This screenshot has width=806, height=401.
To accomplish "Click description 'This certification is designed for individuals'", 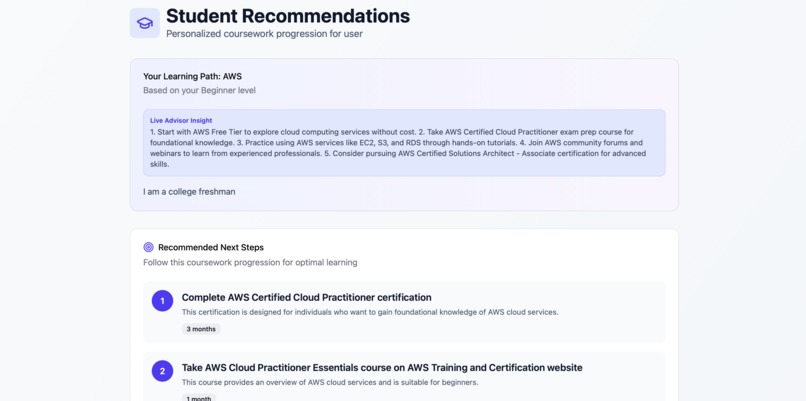I will coord(370,312).
